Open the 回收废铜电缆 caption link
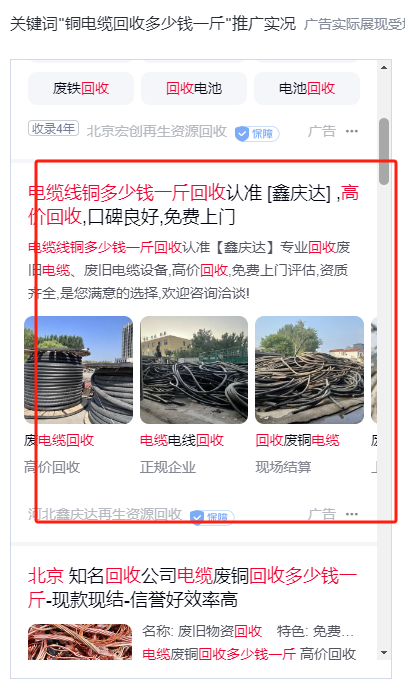 pos(298,440)
